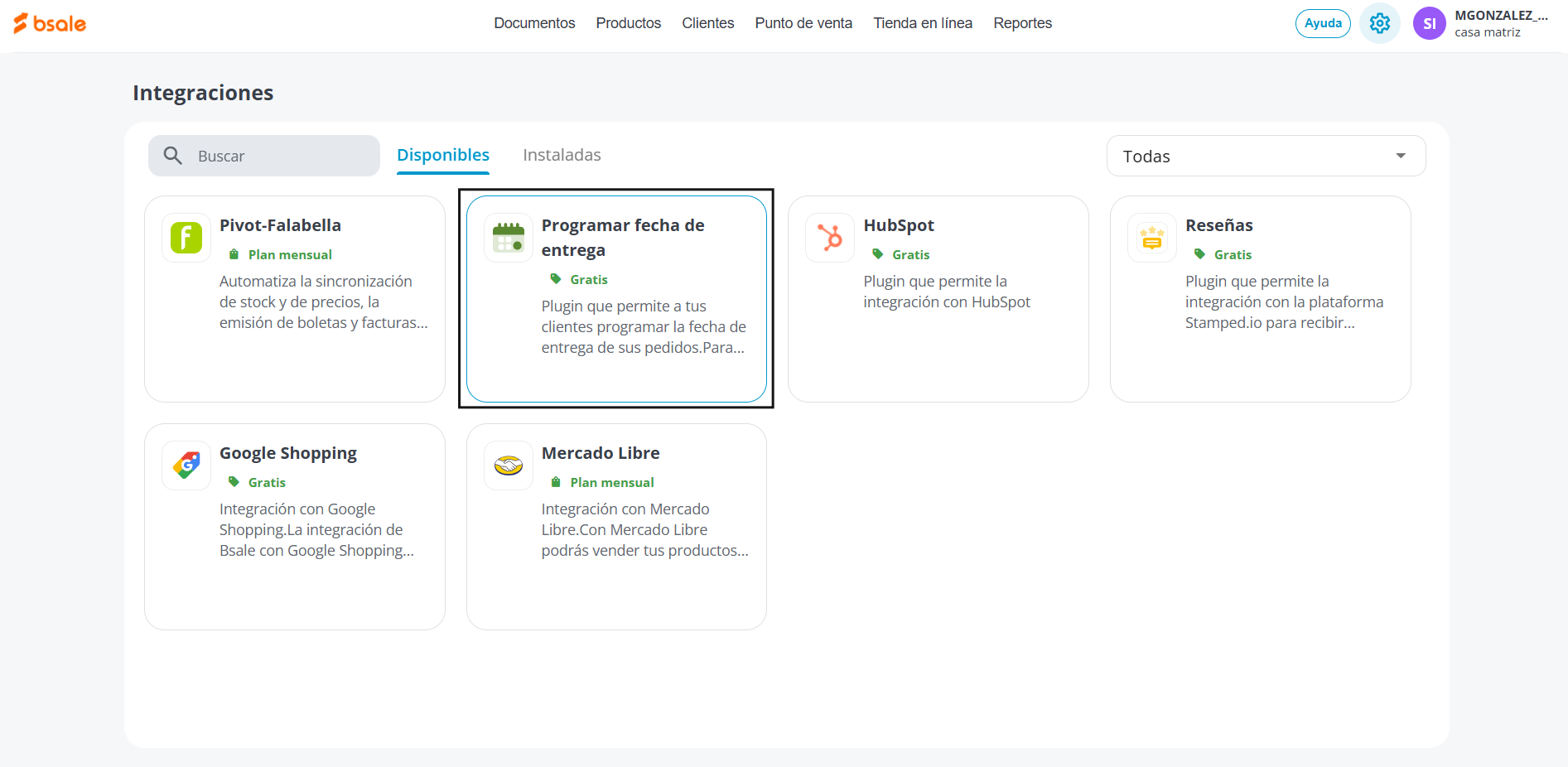Click Plan mensual label on Mercado Libre card

coord(612,482)
